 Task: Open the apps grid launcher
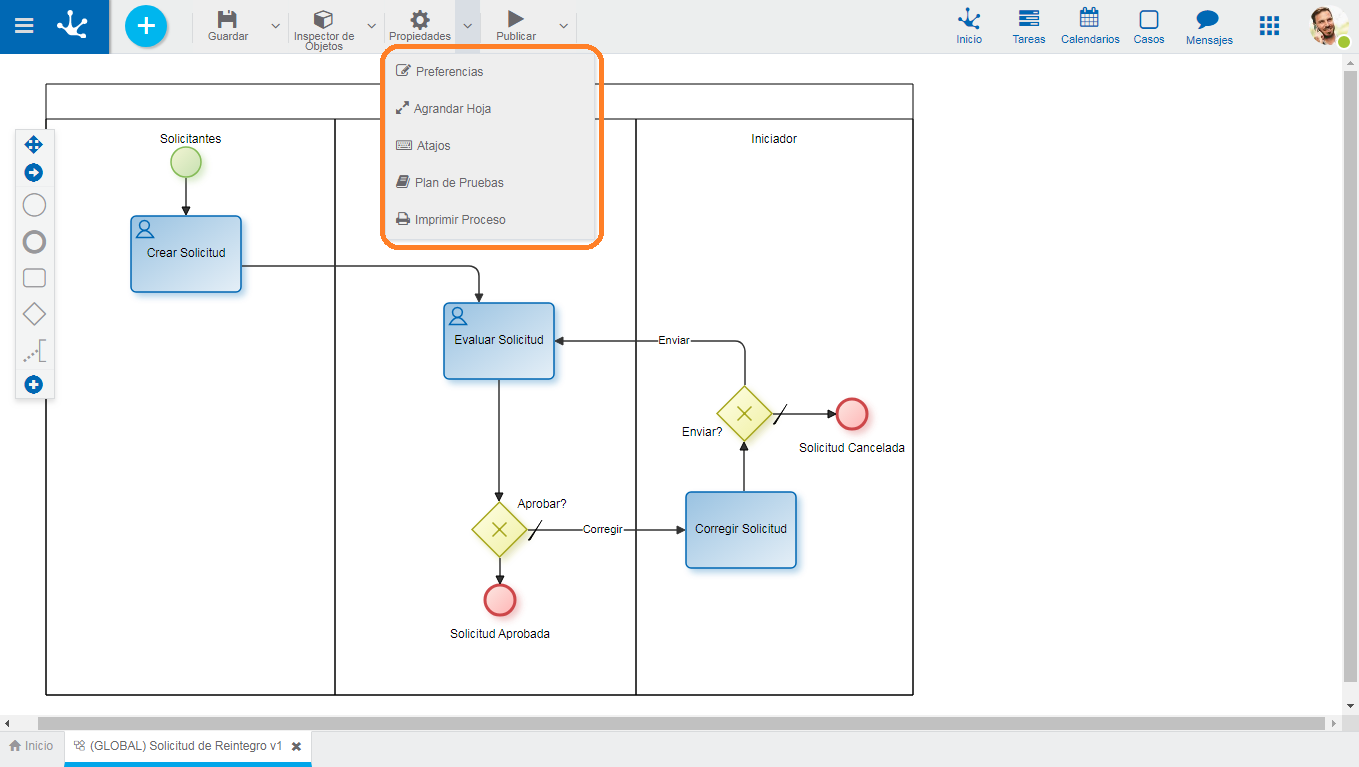[x=1269, y=26]
